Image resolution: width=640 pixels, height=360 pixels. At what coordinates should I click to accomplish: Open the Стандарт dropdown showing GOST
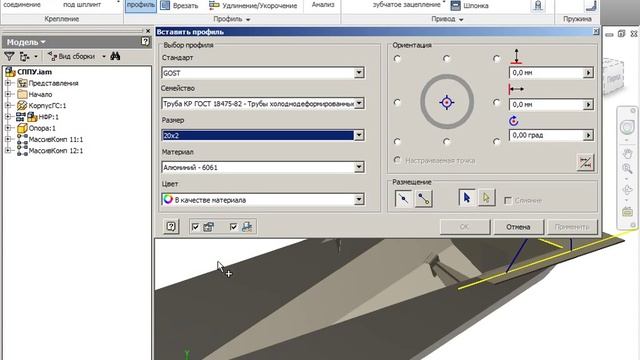click(263, 73)
